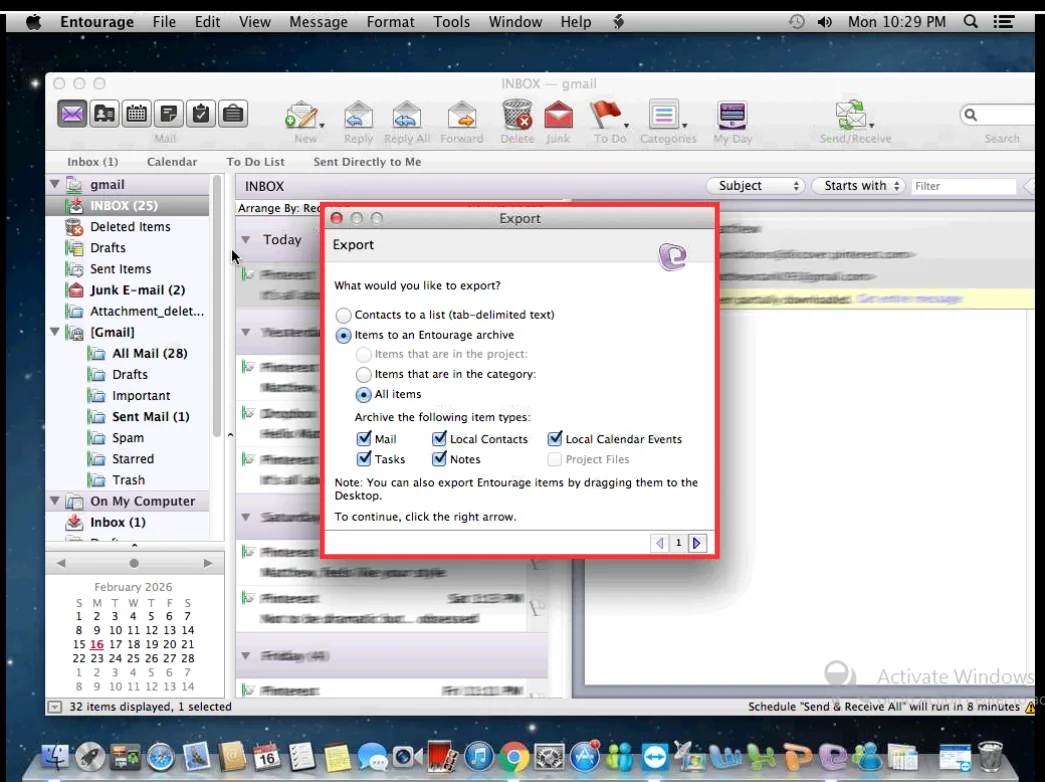Disable the Local Calendar Events checkbox
This screenshot has height=782, width=1045.
556,438
